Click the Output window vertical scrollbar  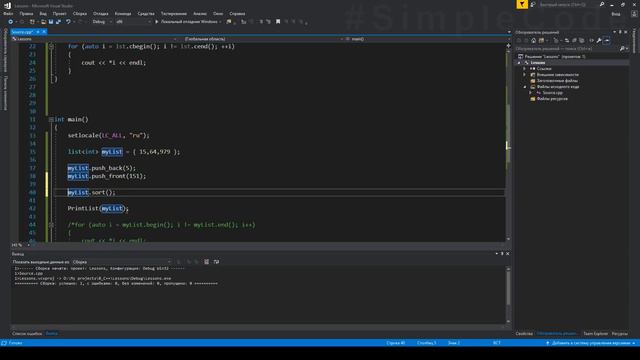pyautogui.click(x=508, y=295)
